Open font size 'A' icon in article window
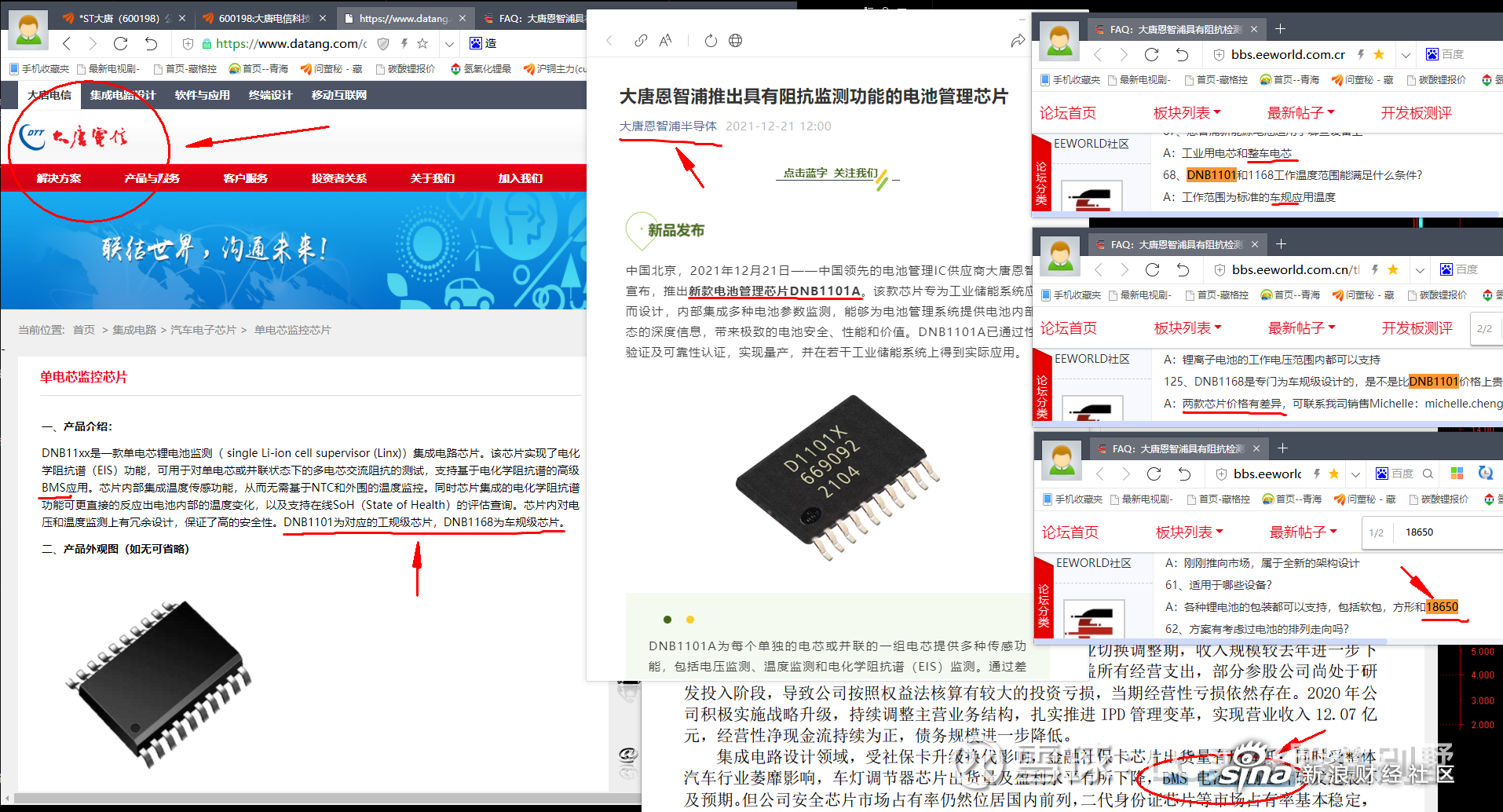This screenshot has width=1503, height=812. (x=666, y=41)
